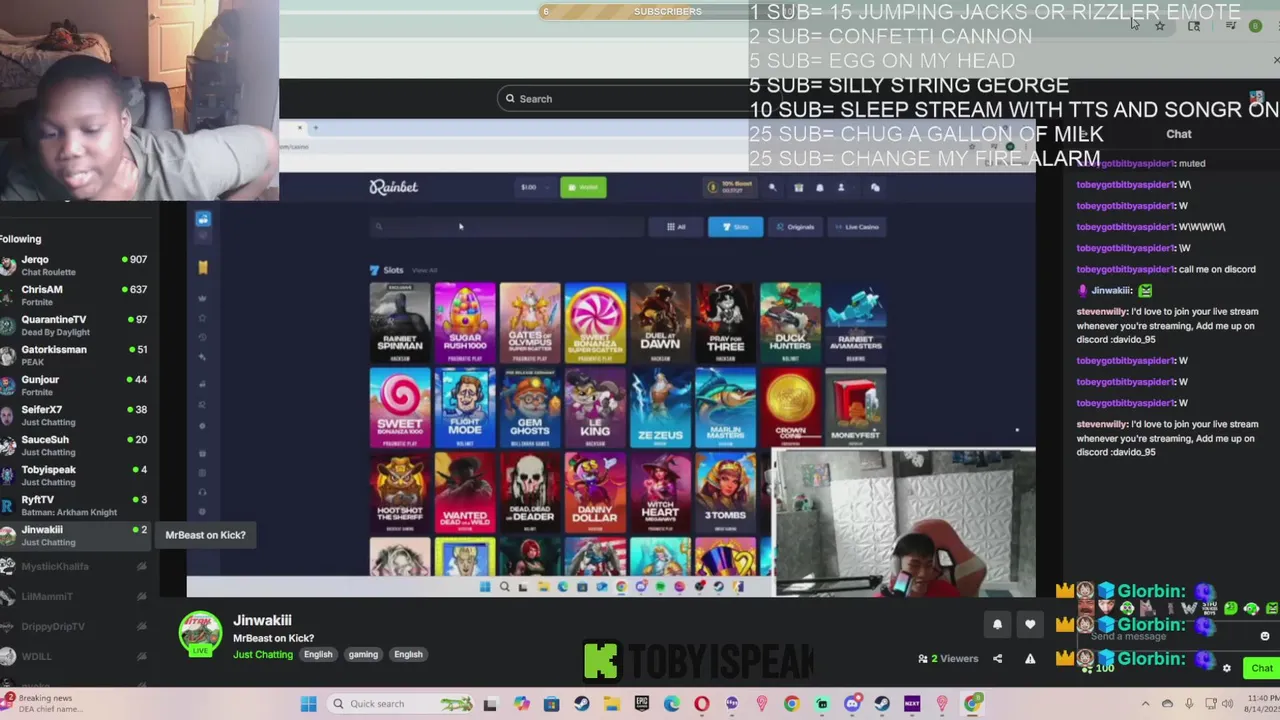This screenshot has width=1280, height=720.
Task: Open File Explorer folder from taskbar
Action: click(611, 704)
